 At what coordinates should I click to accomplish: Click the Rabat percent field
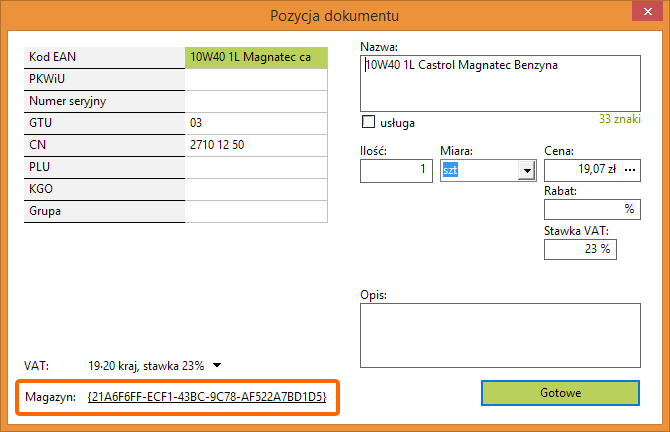[x=592, y=209]
